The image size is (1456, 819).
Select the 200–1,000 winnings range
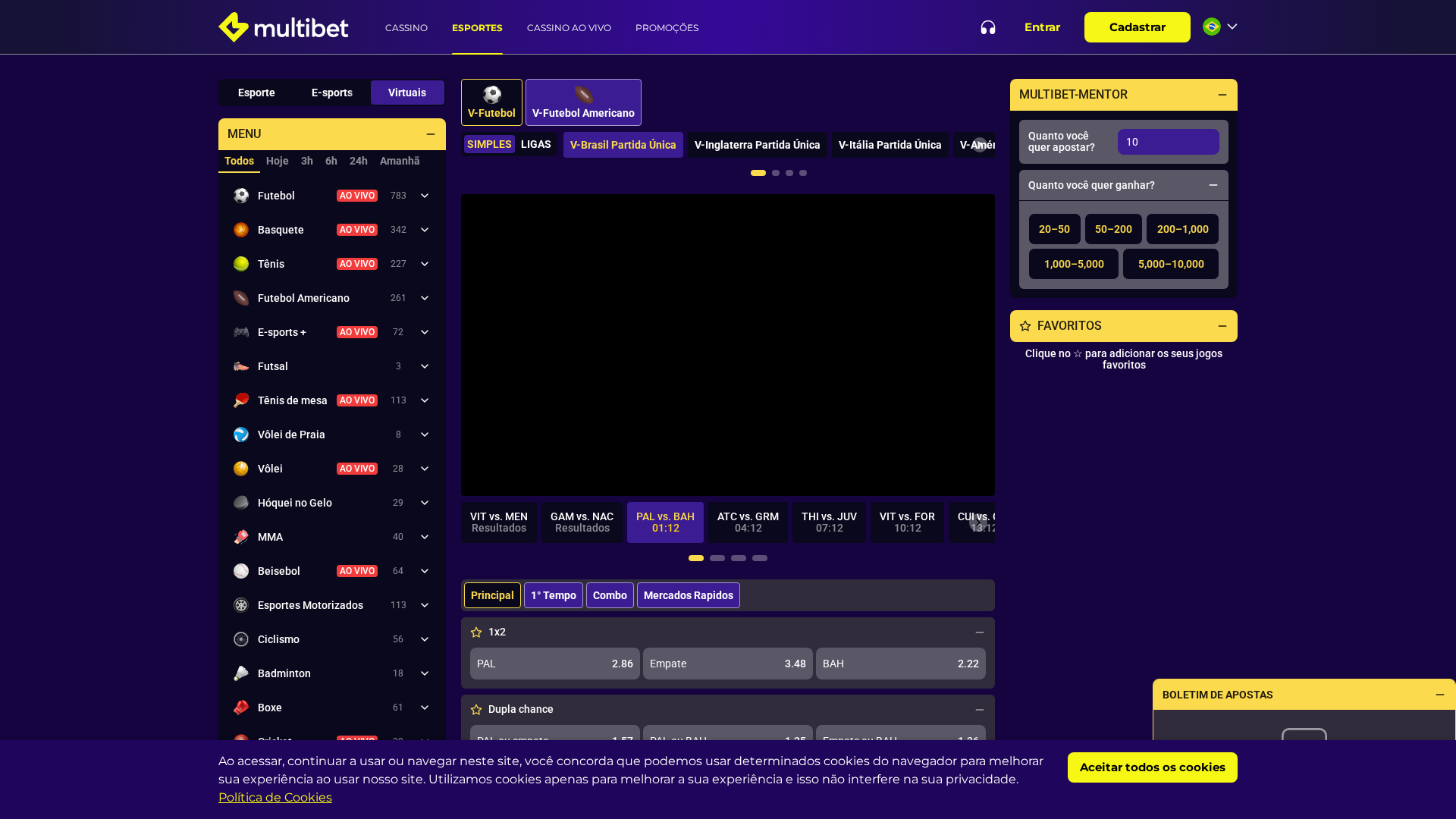1183,229
